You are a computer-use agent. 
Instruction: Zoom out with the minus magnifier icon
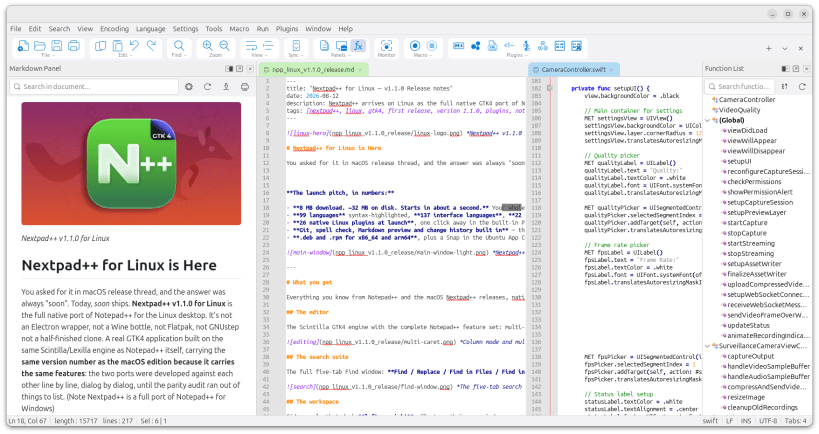tap(225, 46)
